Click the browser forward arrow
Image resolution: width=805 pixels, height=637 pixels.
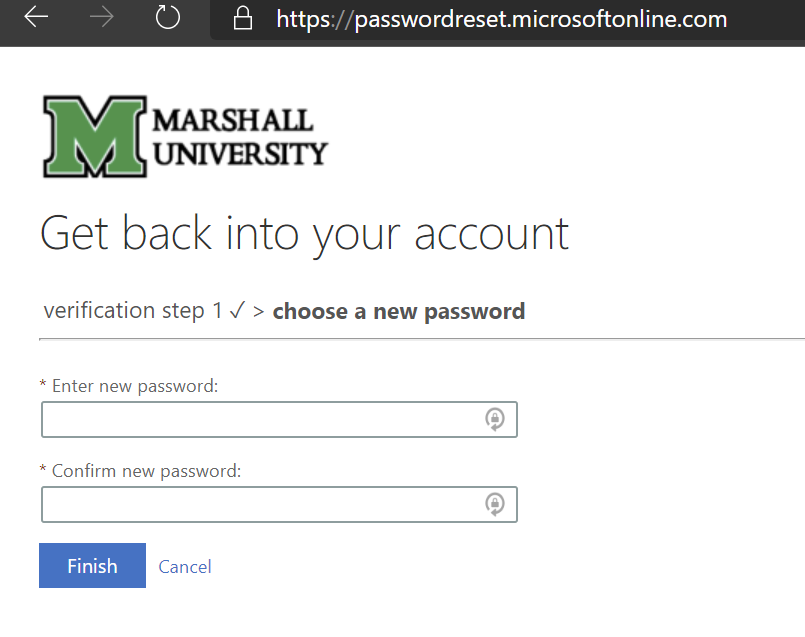click(x=101, y=17)
